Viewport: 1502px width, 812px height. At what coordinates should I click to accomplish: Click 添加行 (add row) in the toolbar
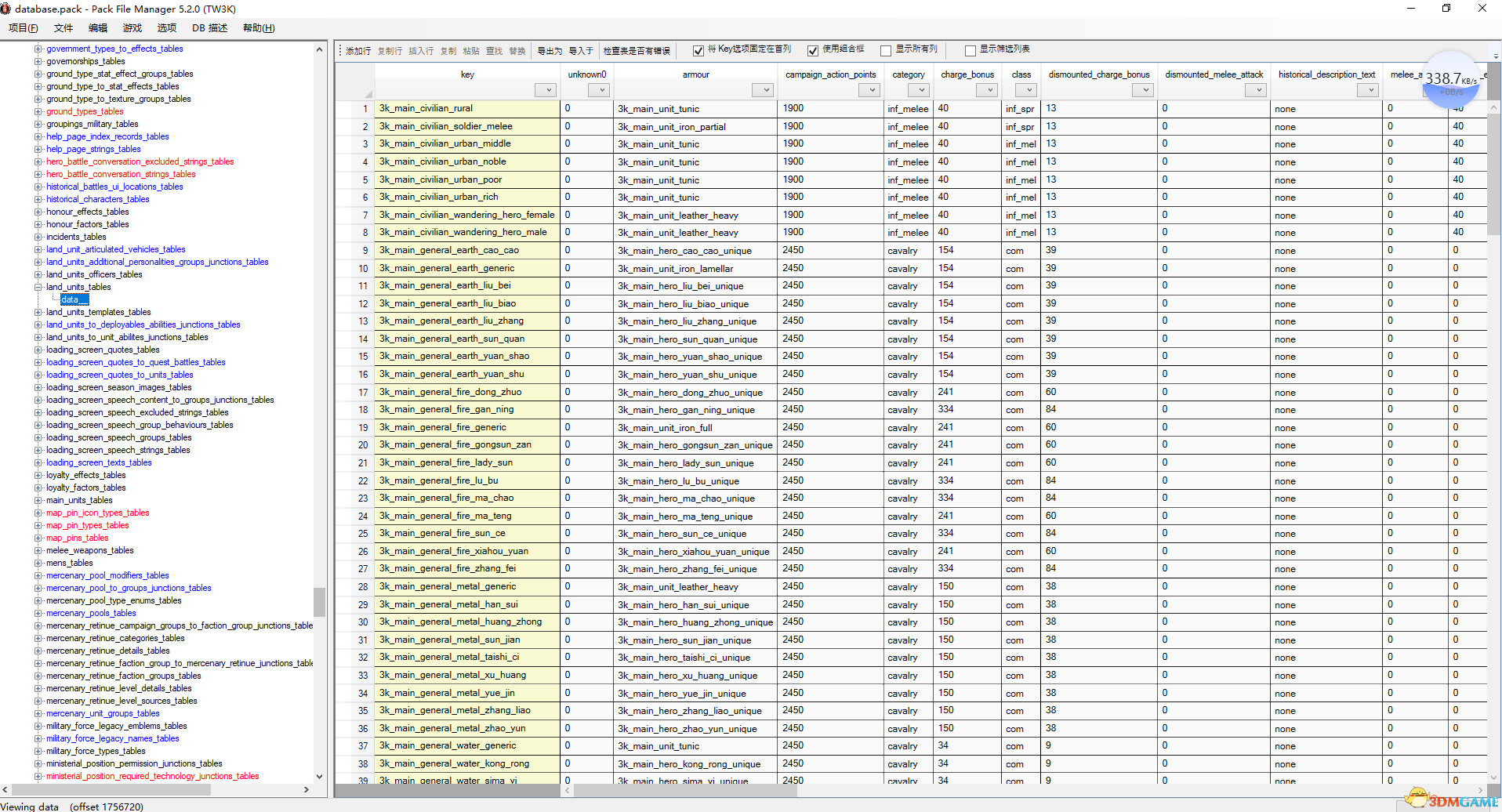point(357,51)
